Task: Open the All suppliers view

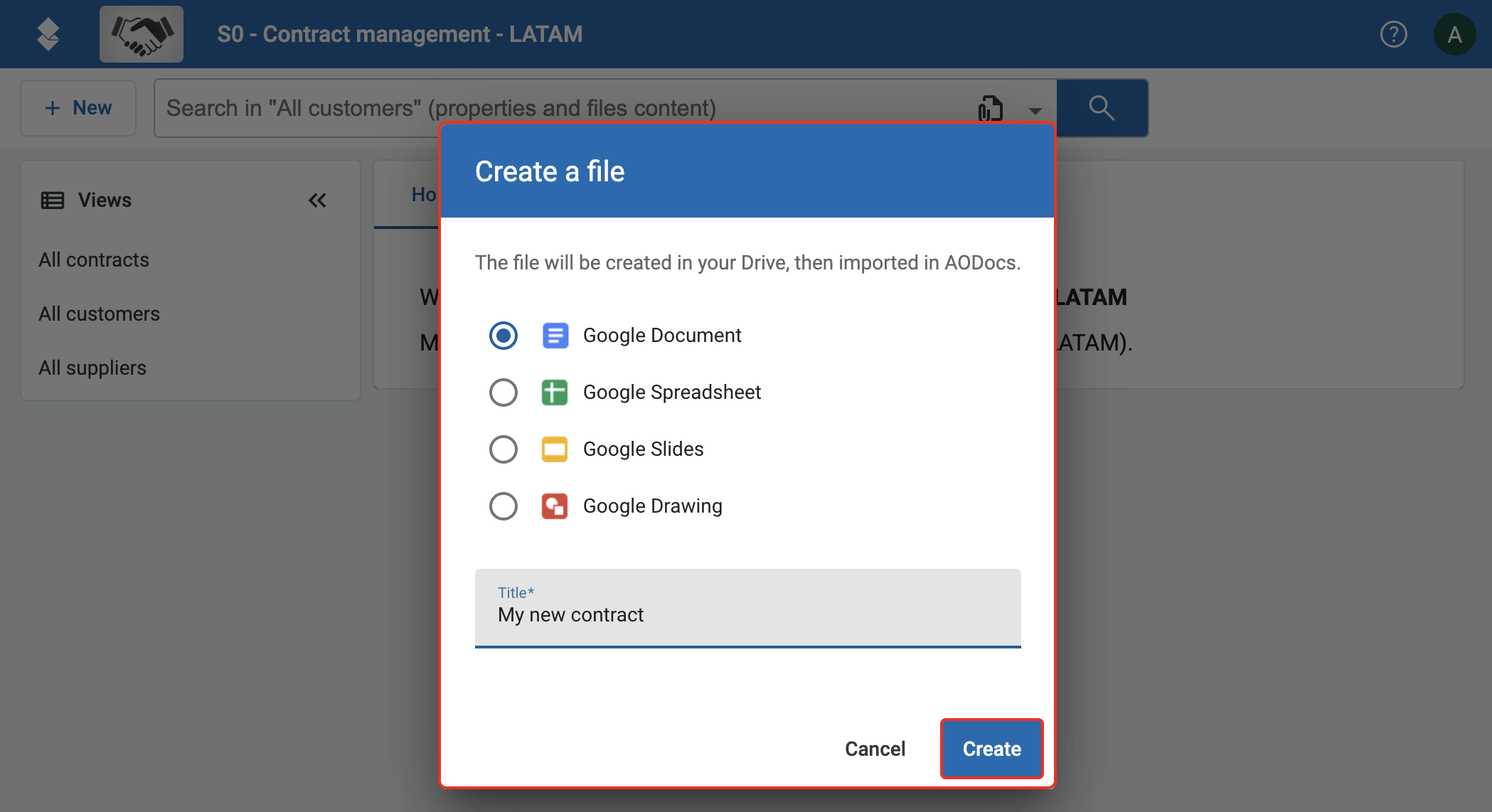Action: [x=92, y=368]
